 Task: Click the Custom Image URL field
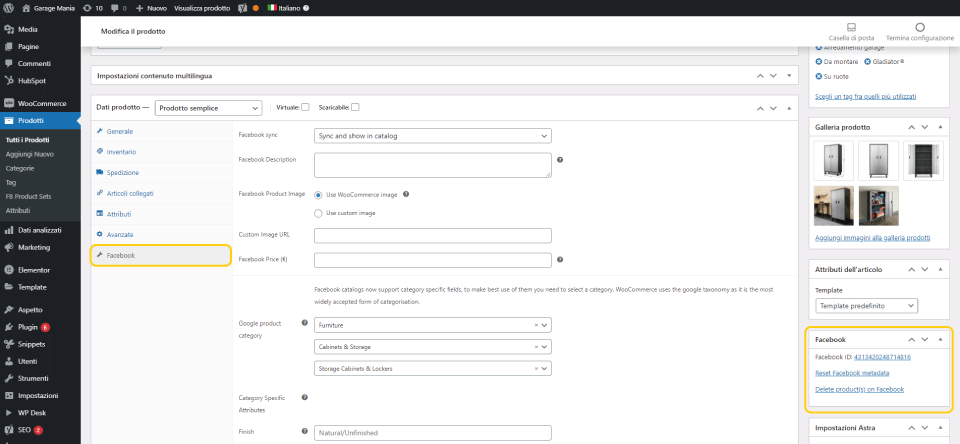coord(433,236)
